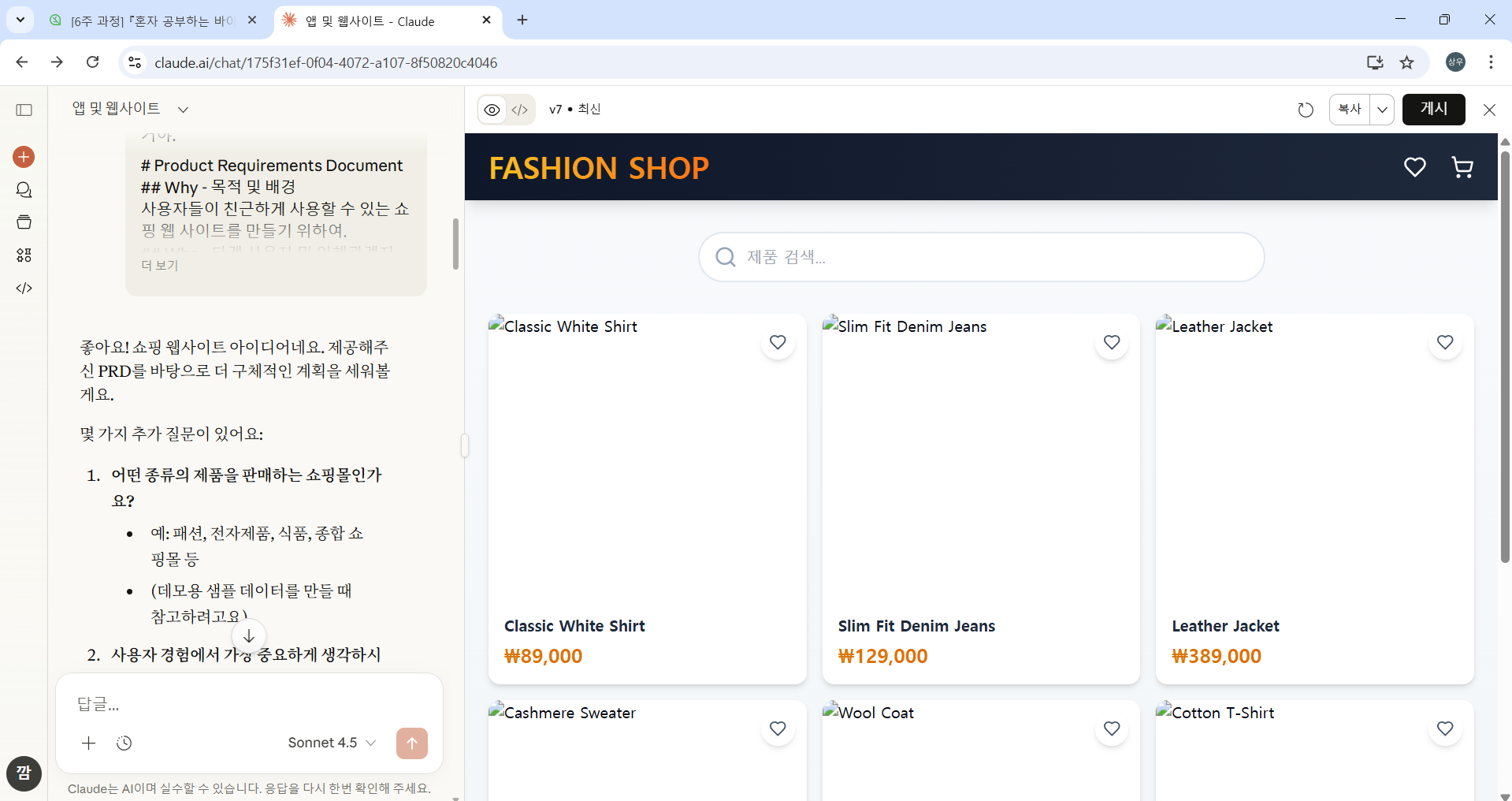The height and width of the screenshot is (801, 1512).
Task: Open the Leather Jacket product image
Action: click(1314, 458)
